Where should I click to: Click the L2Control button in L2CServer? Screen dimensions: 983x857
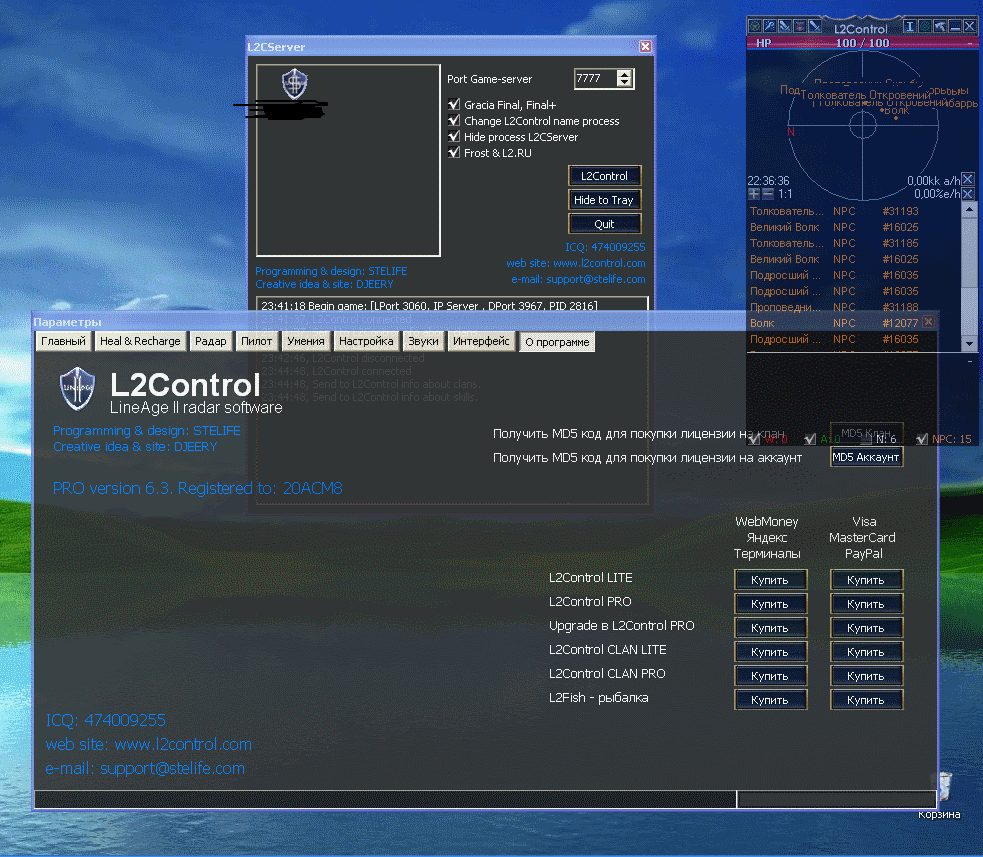[x=604, y=176]
